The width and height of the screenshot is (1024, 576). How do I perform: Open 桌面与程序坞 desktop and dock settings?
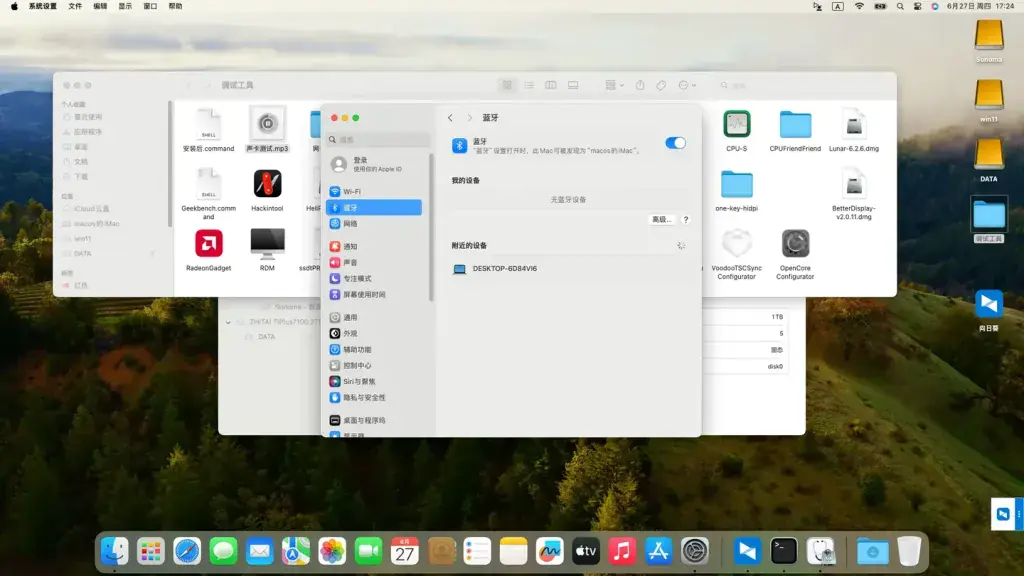click(374, 420)
